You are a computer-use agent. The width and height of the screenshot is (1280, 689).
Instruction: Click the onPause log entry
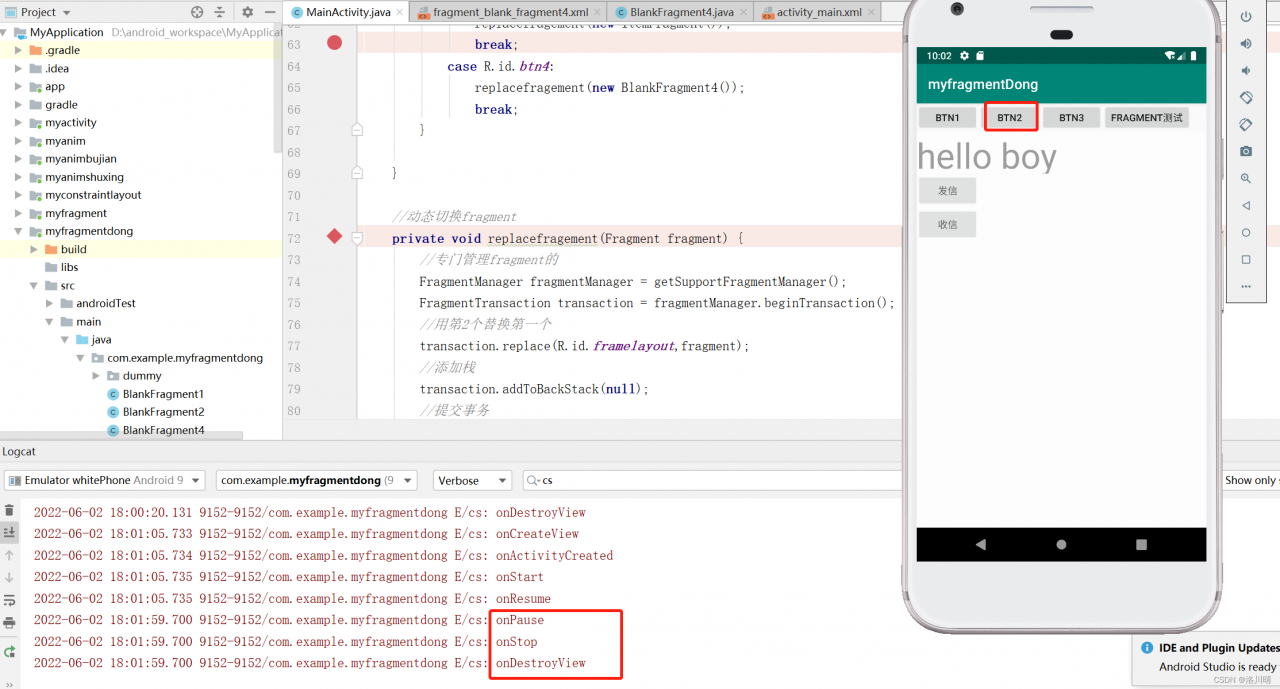click(520, 620)
